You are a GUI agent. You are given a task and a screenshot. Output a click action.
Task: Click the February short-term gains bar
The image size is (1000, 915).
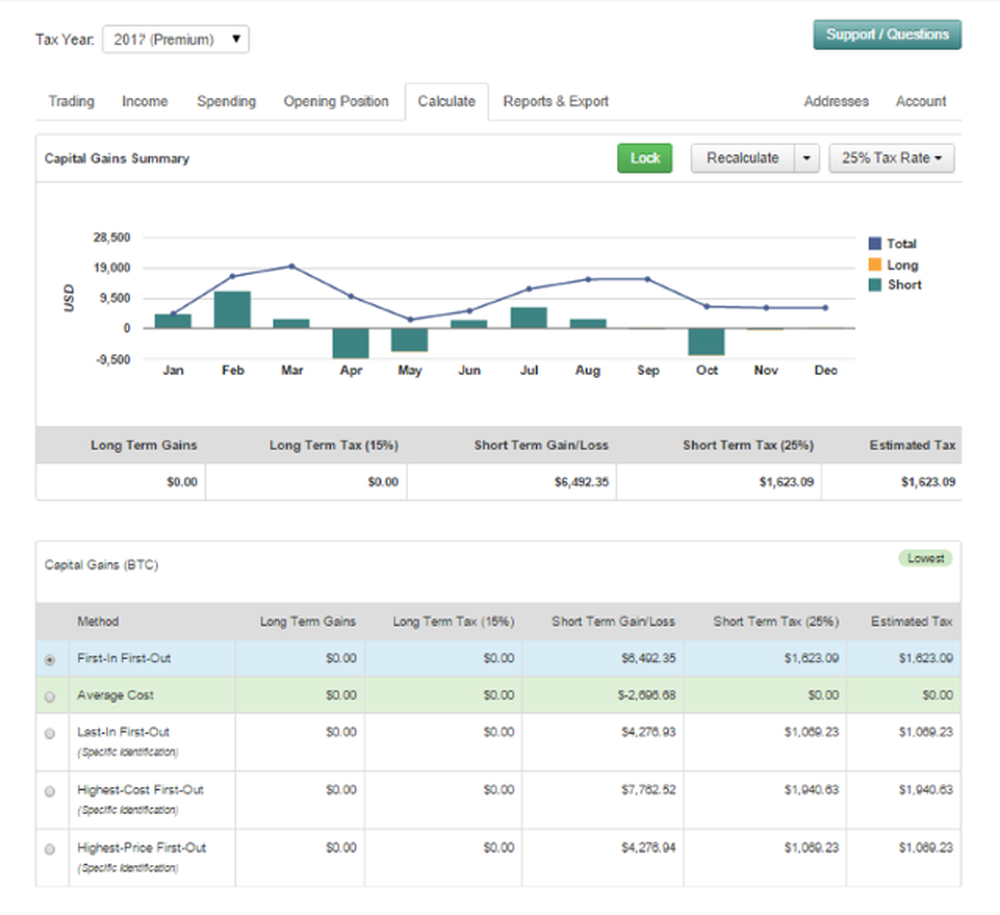pyautogui.click(x=232, y=310)
